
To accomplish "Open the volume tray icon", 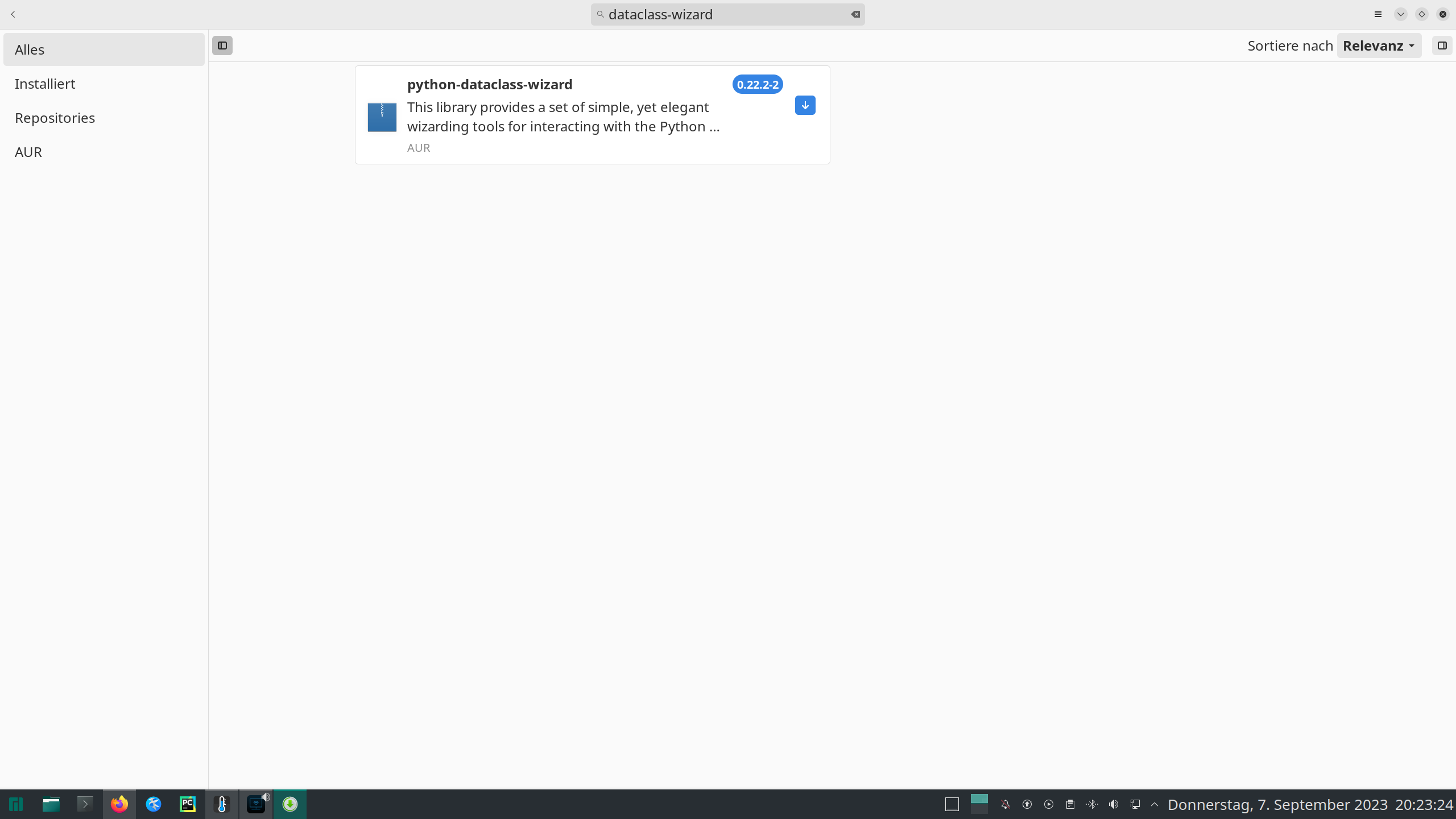I will [1114, 804].
